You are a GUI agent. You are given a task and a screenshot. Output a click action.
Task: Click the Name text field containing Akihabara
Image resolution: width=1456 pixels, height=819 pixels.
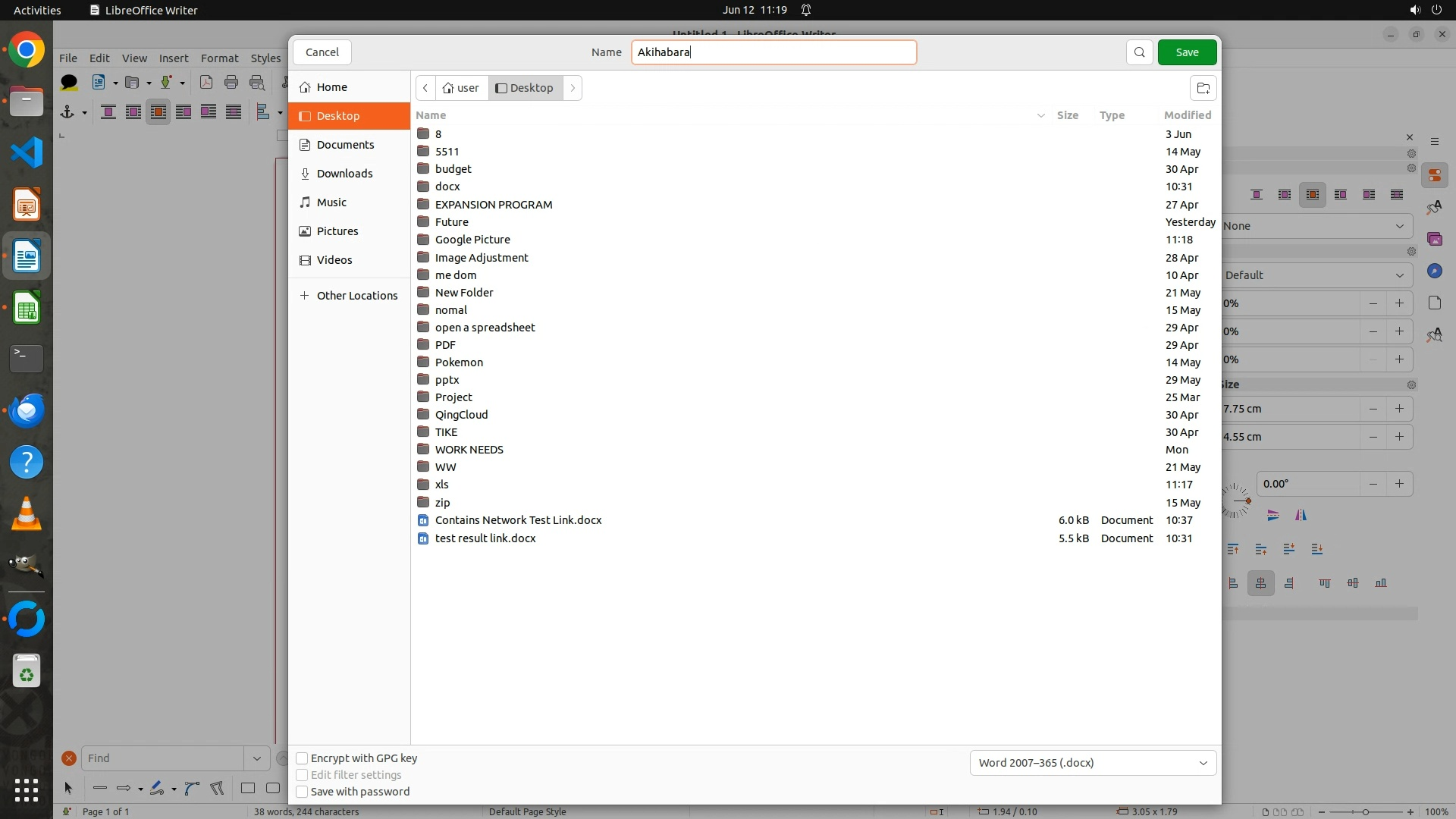pyautogui.click(x=773, y=52)
